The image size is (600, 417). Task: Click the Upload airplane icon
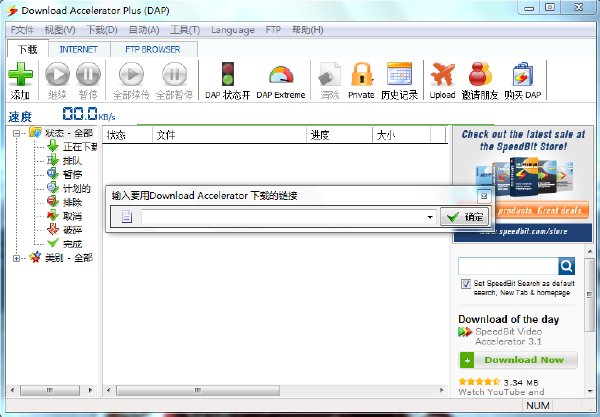click(x=443, y=74)
